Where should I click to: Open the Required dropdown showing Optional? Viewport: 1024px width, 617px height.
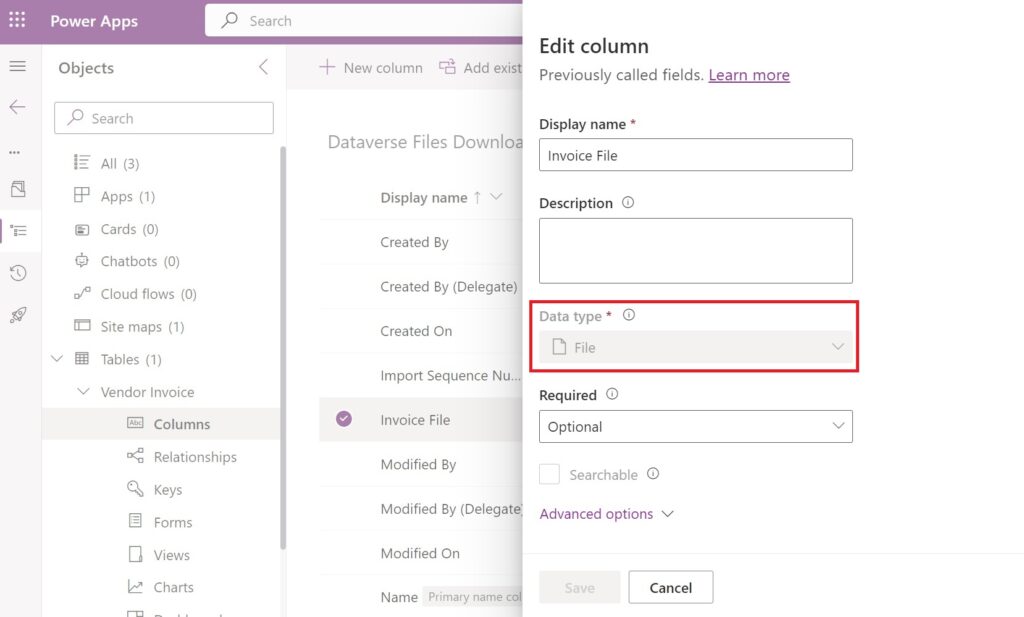[x=695, y=426]
